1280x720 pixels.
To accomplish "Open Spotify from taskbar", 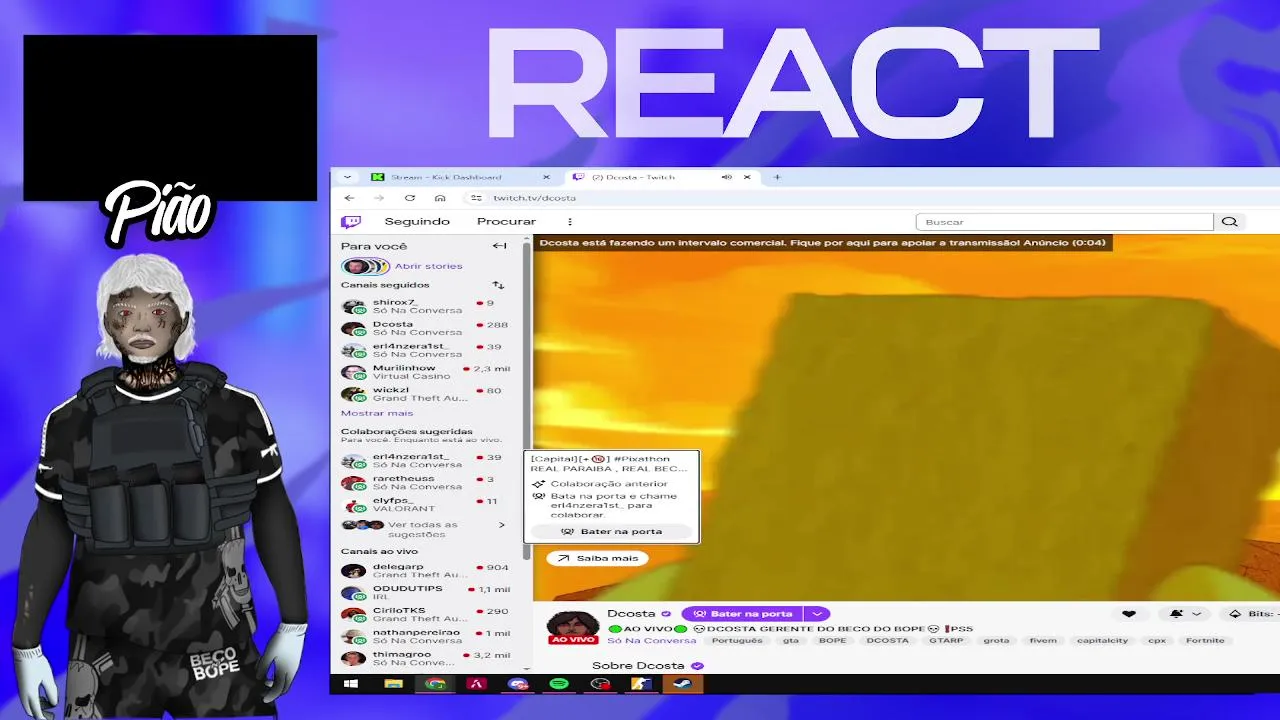I will point(559,684).
